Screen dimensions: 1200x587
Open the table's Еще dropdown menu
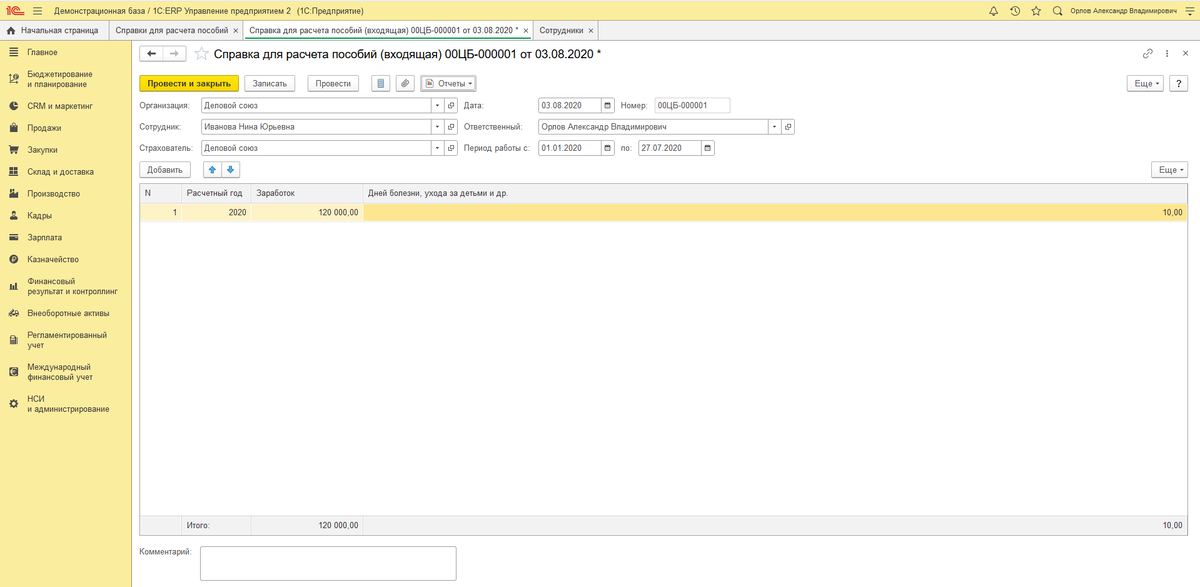click(1169, 170)
